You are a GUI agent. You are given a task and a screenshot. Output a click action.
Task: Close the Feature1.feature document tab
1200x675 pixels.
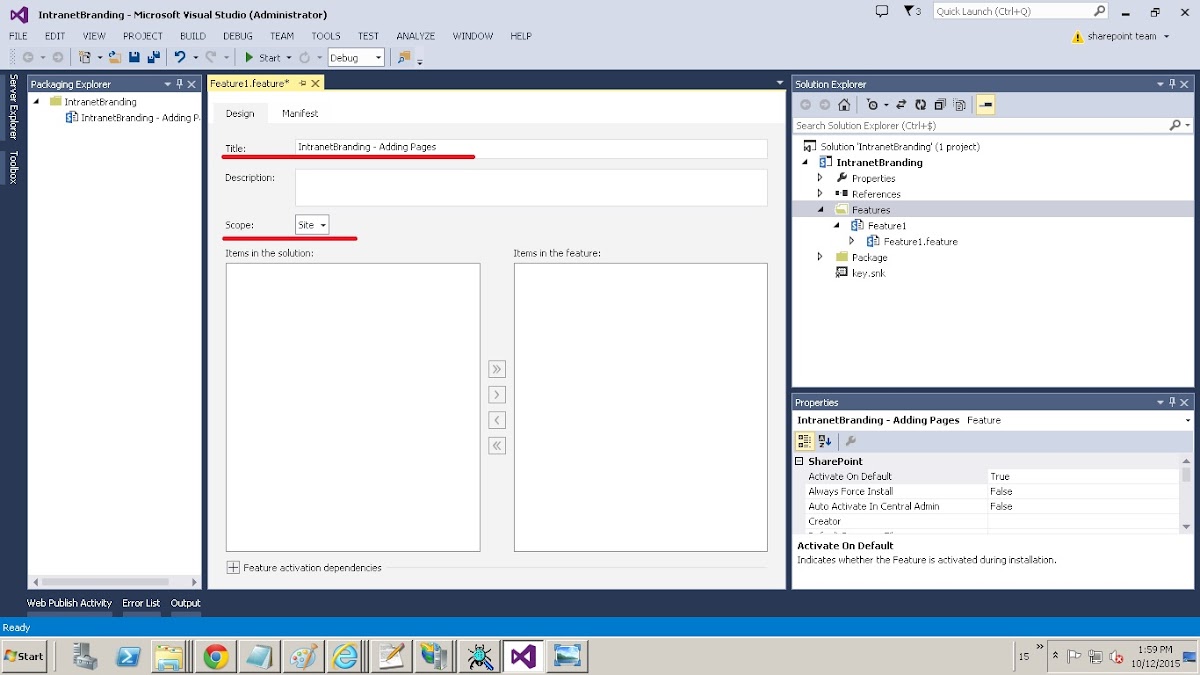(316, 84)
